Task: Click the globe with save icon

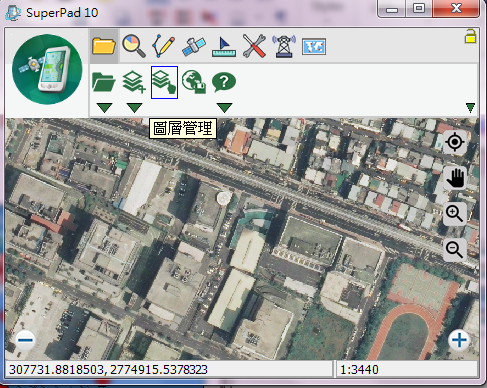Action: (194, 82)
